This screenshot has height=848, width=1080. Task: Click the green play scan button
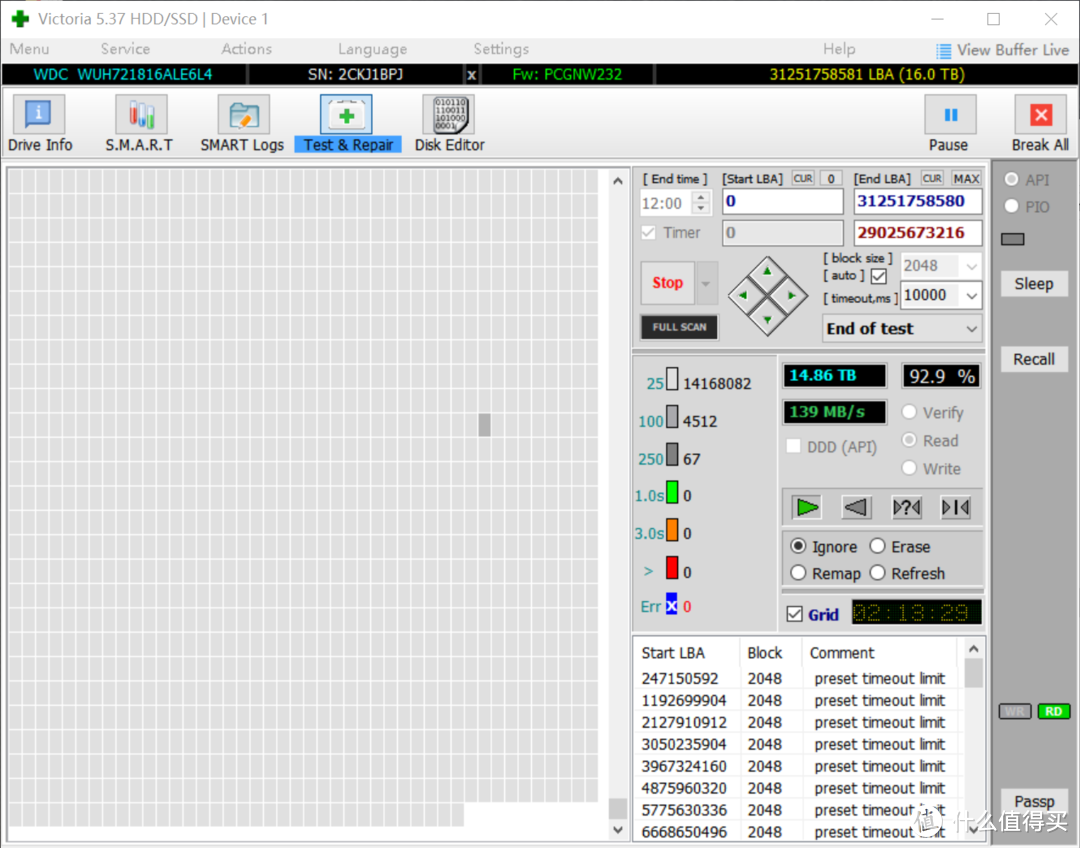[807, 508]
